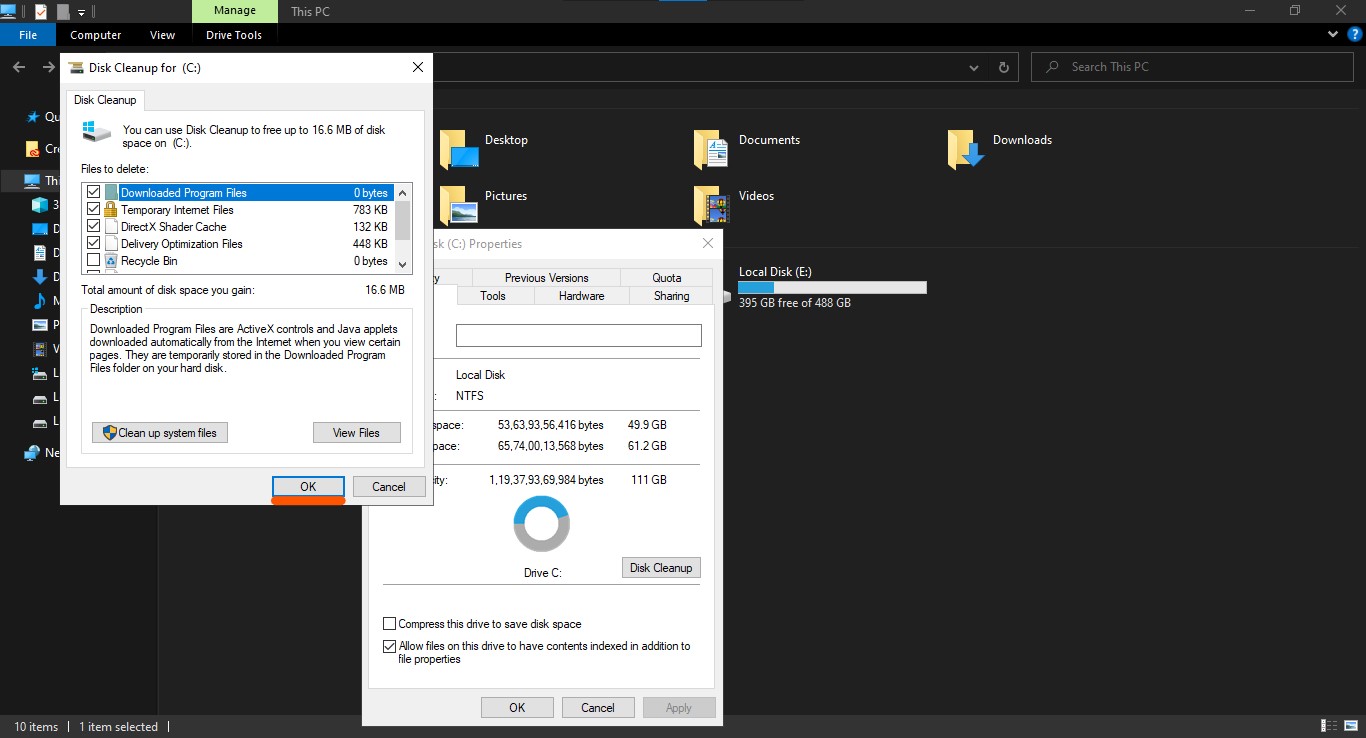
Task: Click the New folder quick access toolbar icon
Action: tap(63, 11)
